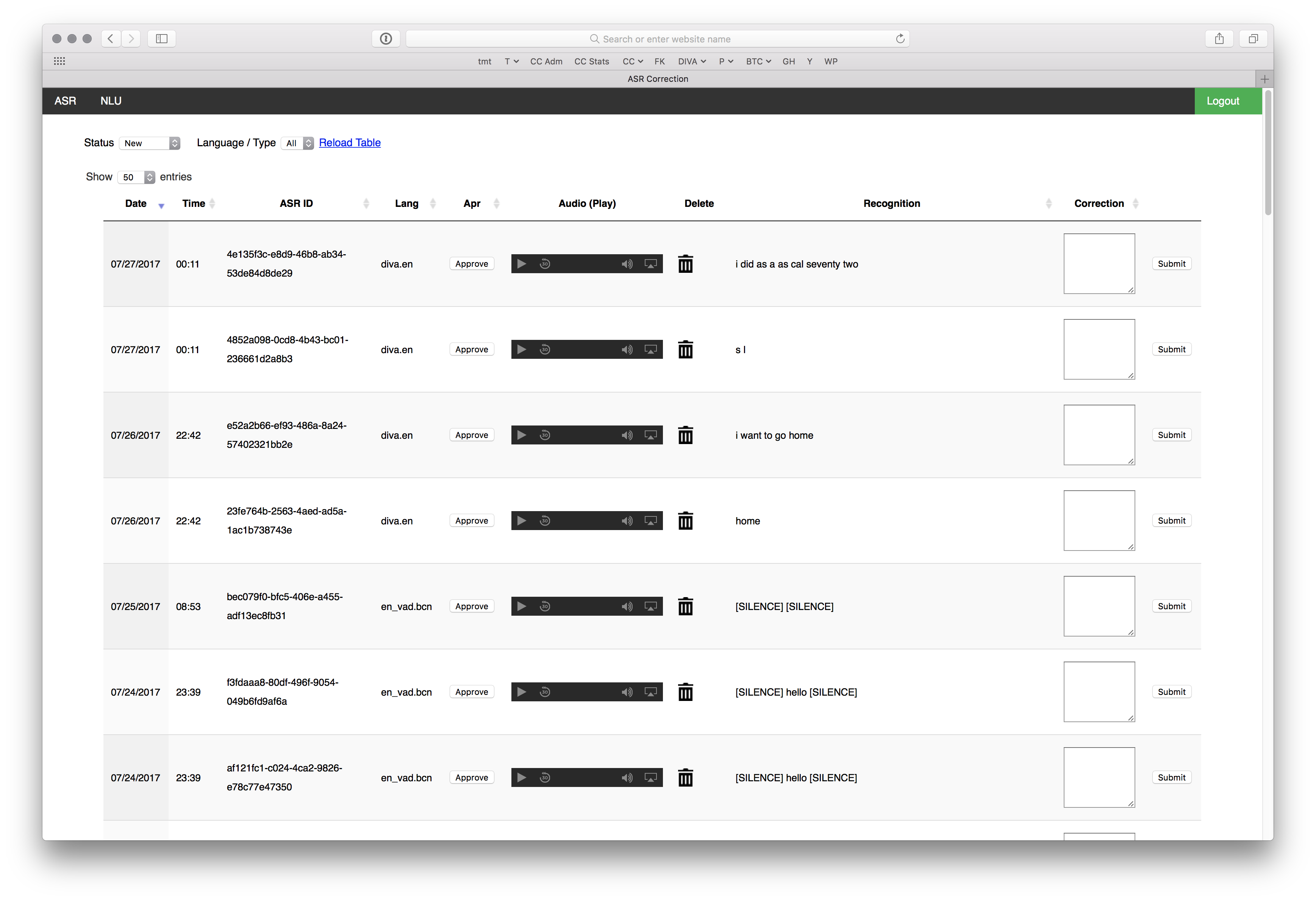1316x901 pixels.
Task: Sort table by the Lang column
Action: [x=406, y=203]
